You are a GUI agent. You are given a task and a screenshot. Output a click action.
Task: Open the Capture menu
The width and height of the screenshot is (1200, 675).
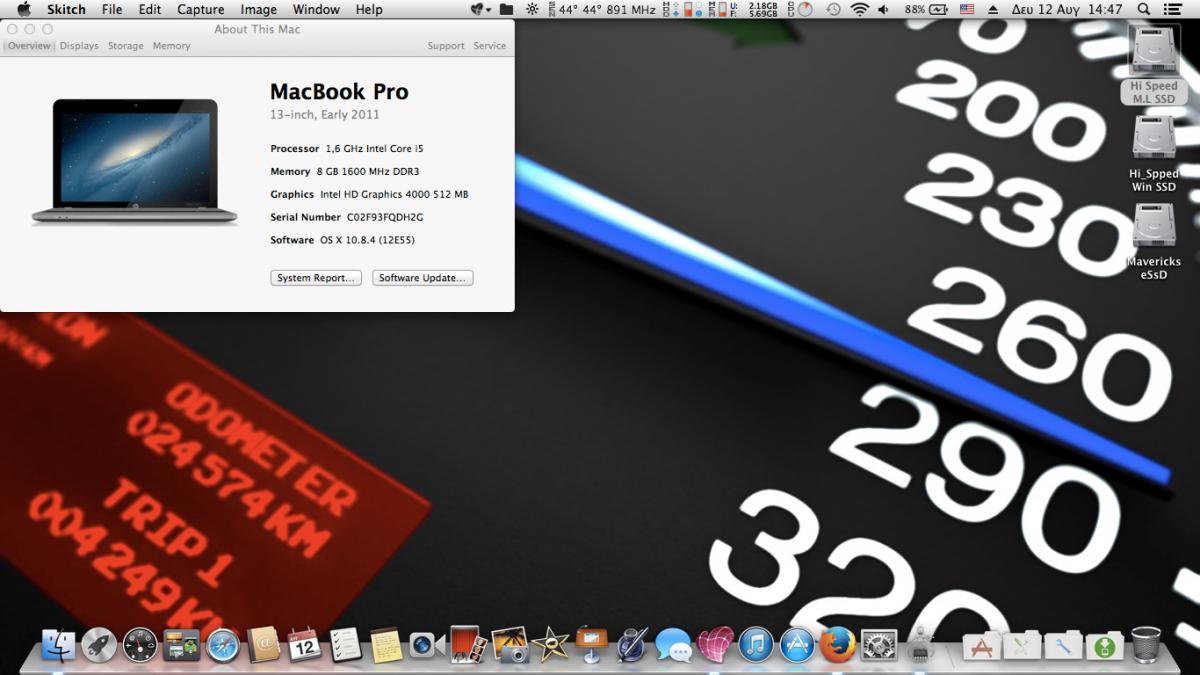click(201, 9)
